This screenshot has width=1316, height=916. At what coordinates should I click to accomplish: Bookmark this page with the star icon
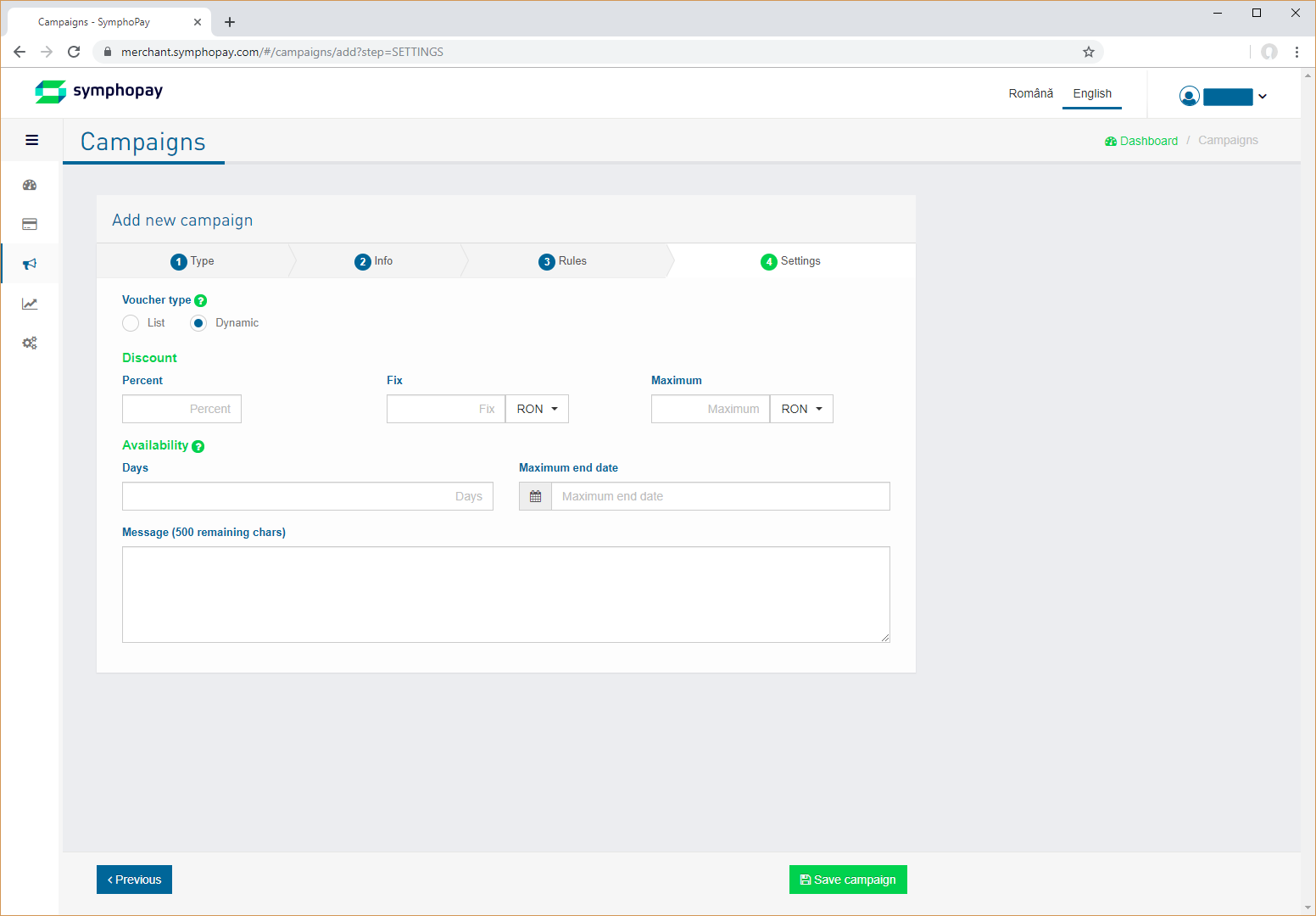click(1089, 52)
